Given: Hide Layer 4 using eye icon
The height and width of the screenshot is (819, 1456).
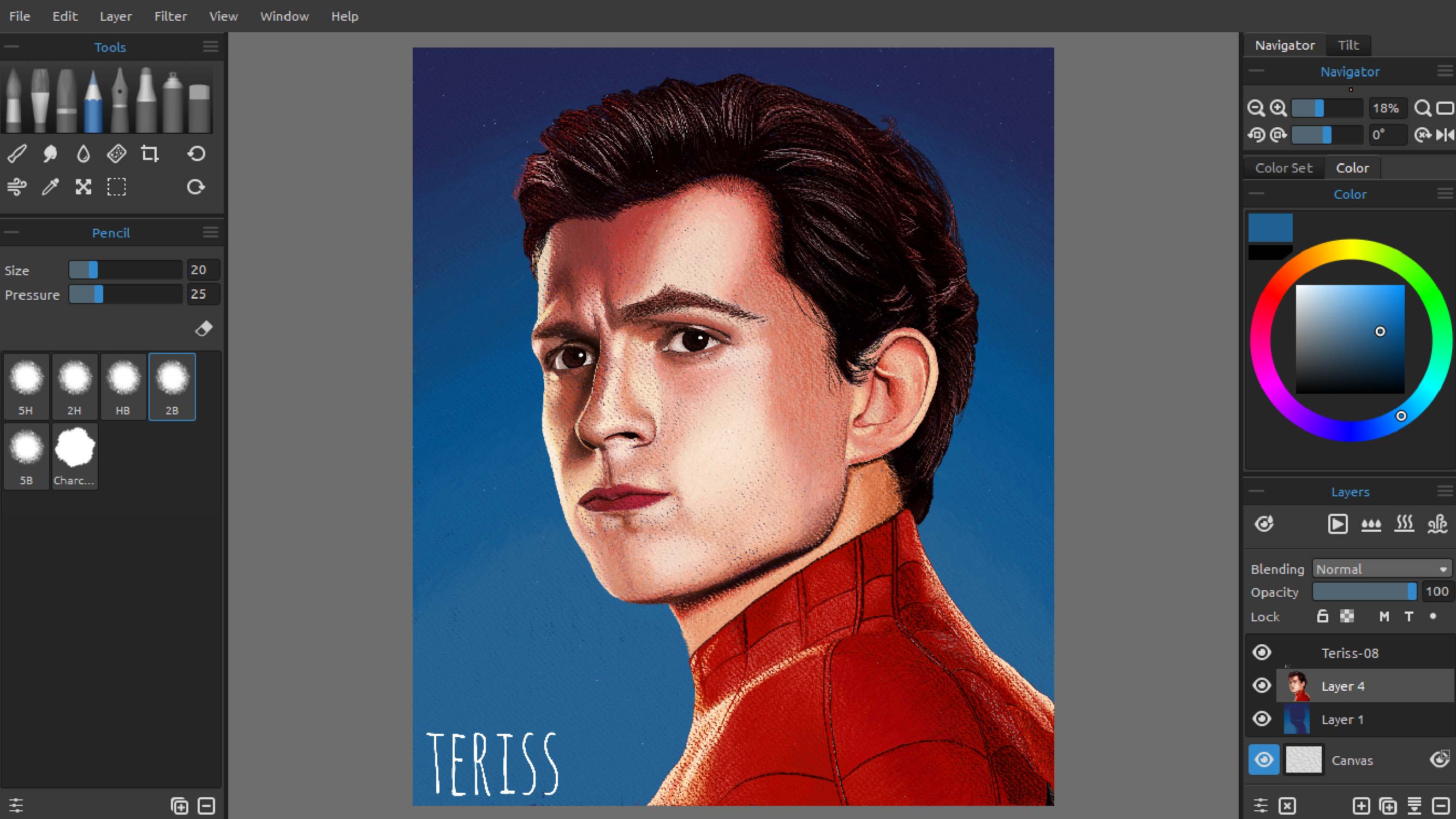Looking at the screenshot, I should (x=1262, y=686).
